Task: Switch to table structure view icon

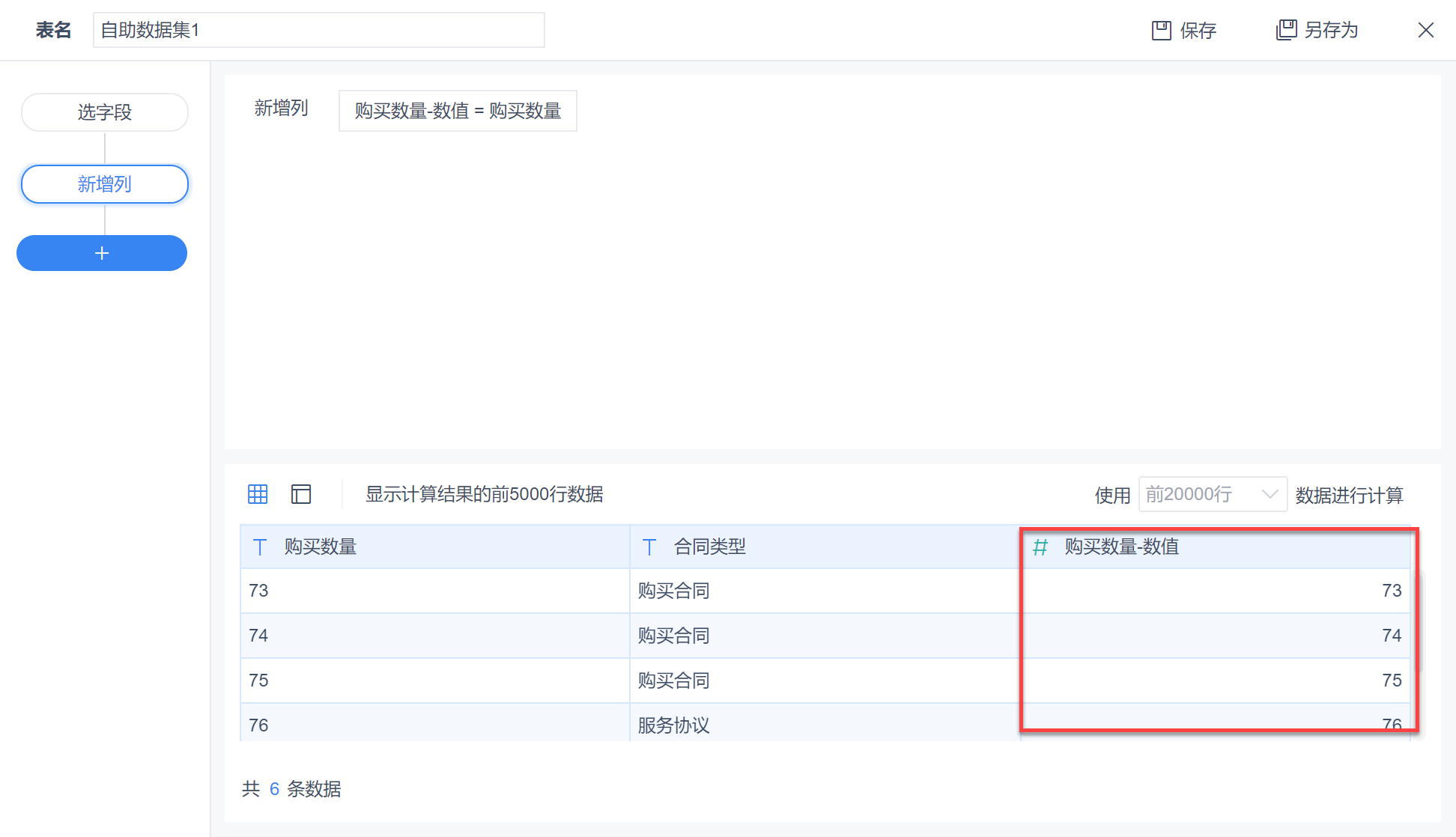Action: click(x=301, y=494)
